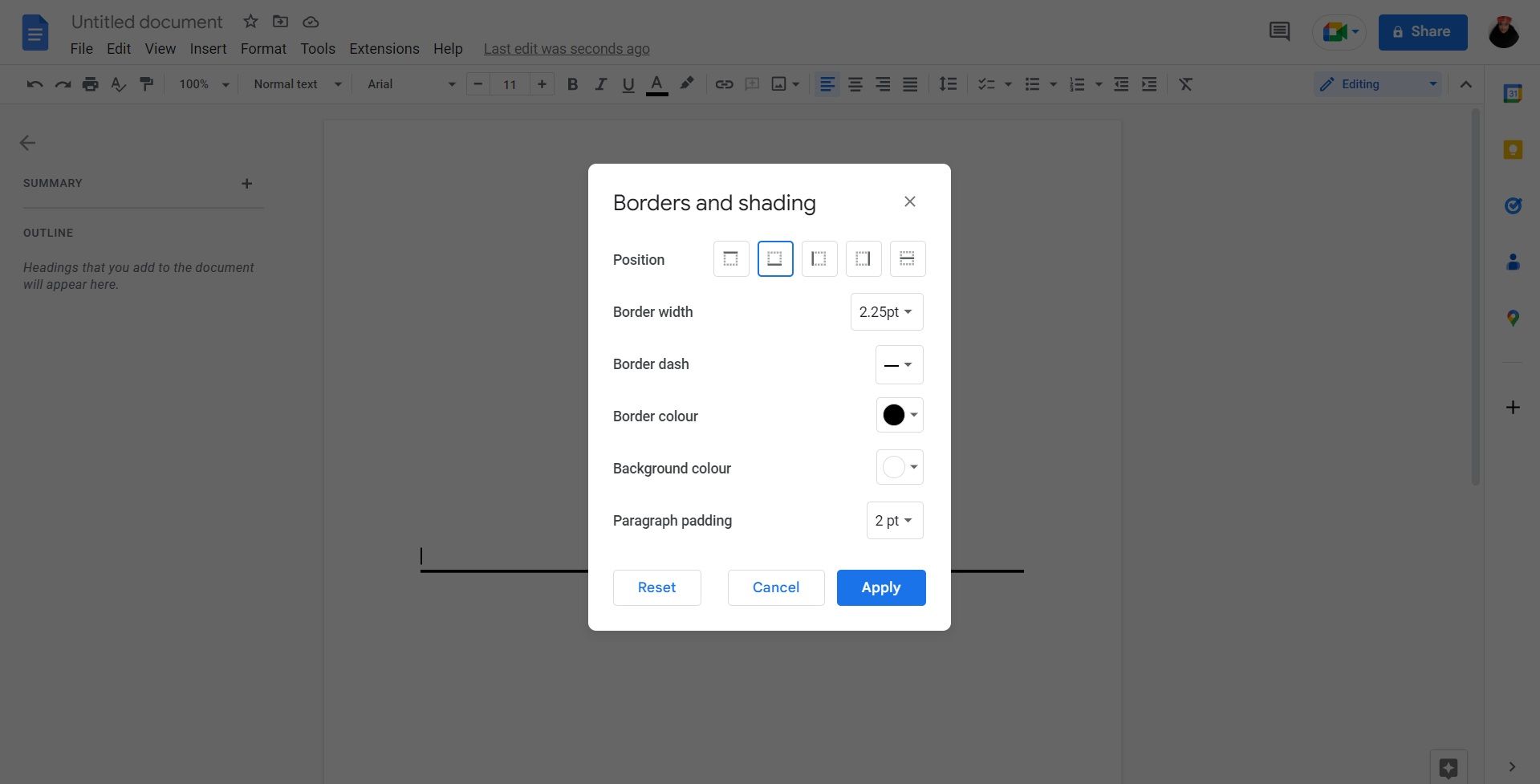Click the centre align icon
This screenshot has height=784, width=1540.
(x=855, y=83)
